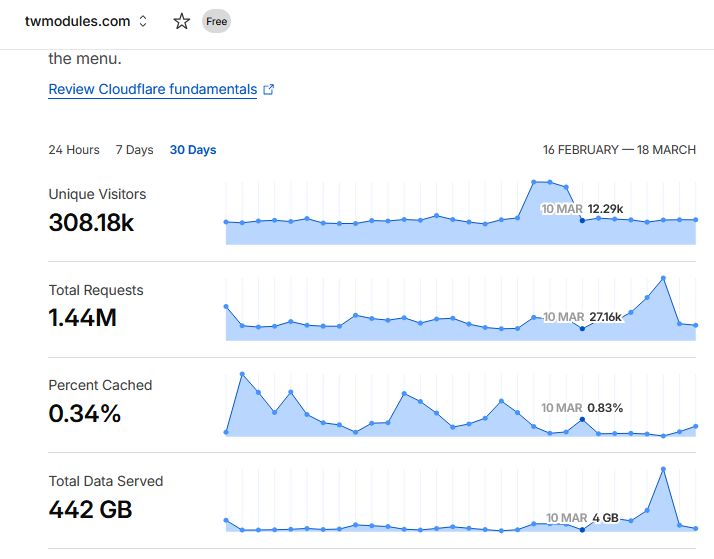This screenshot has height=559, width=714.
Task: Open Review Cloudflare fundamentals link
Action: click(152, 90)
